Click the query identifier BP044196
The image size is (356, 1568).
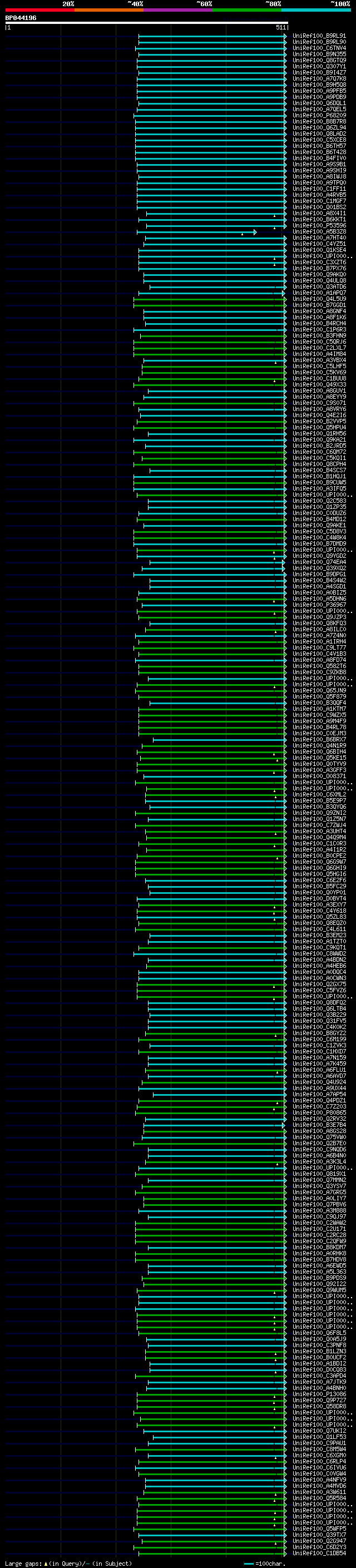tap(21, 18)
